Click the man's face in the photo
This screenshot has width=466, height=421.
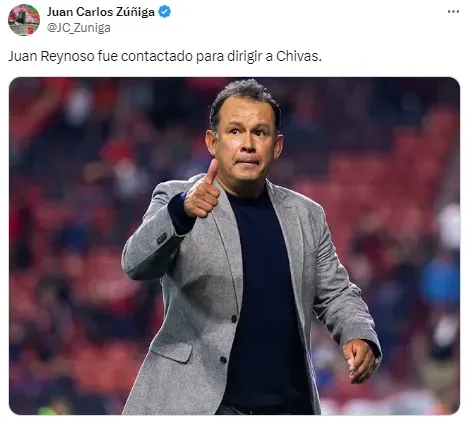pyautogui.click(x=245, y=142)
